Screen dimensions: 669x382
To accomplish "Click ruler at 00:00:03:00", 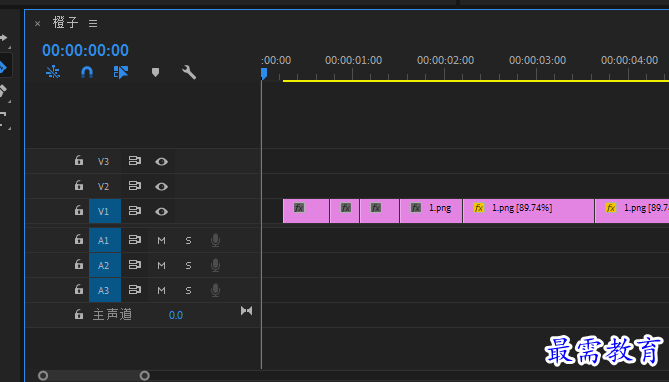I will [537, 61].
